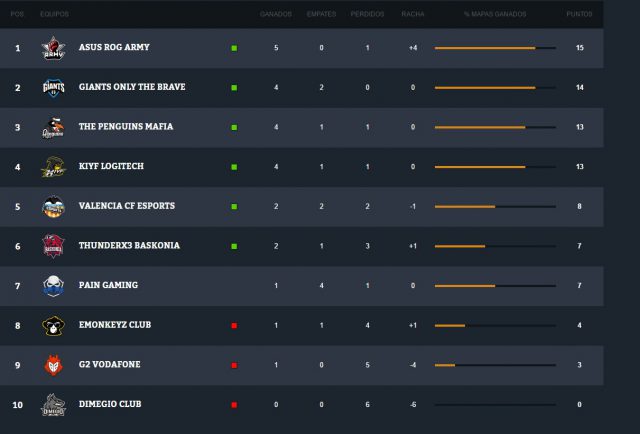The height and width of the screenshot is (434, 640).
Task: Click the % Mapas Ganados column header
Action: (495, 15)
